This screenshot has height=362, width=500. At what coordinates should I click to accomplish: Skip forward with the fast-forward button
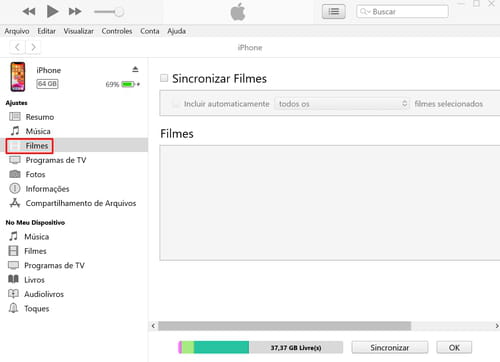(75, 12)
